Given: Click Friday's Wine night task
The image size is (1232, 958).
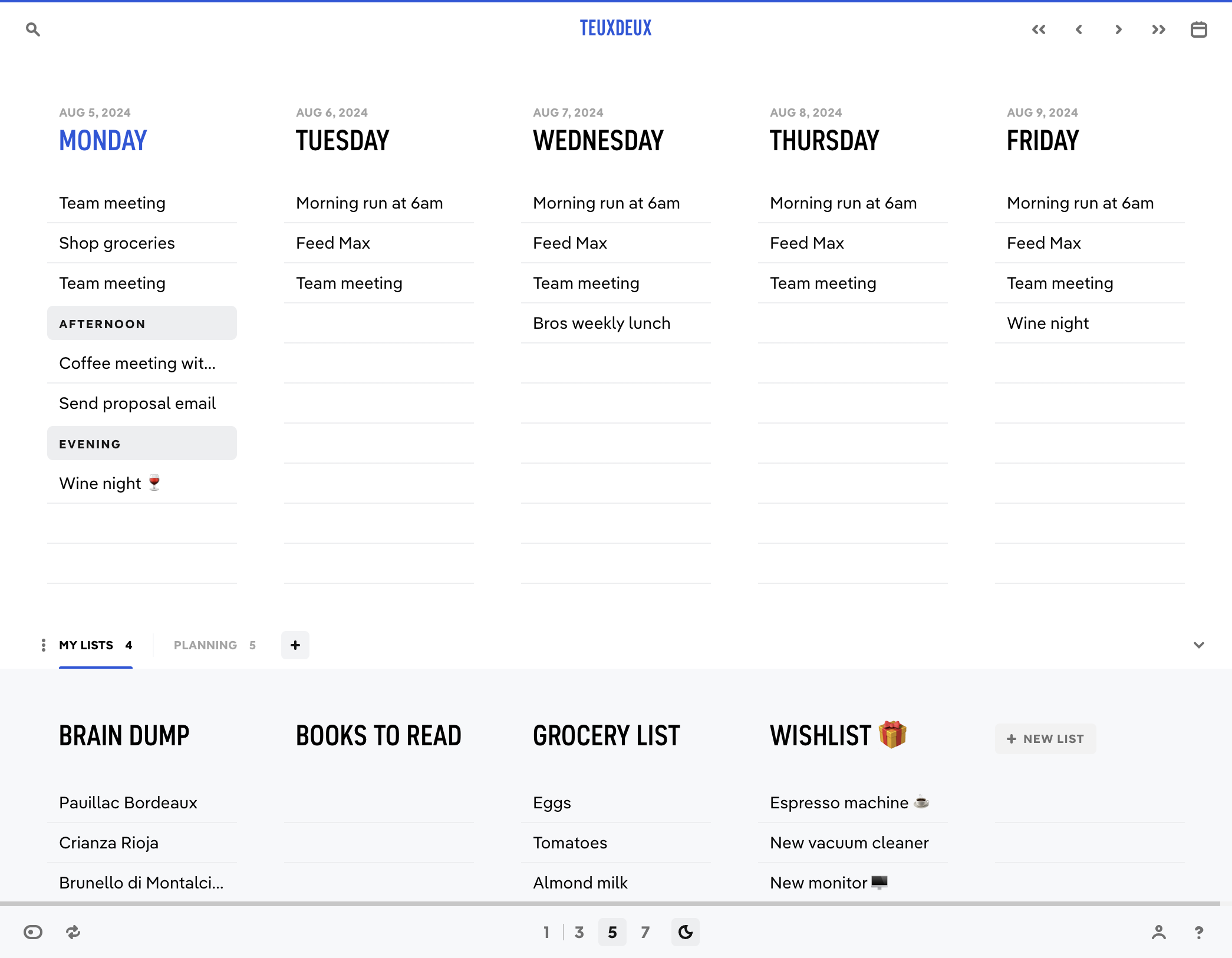Looking at the screenshot, I should pyautogui.click(x=1090, y=323).
